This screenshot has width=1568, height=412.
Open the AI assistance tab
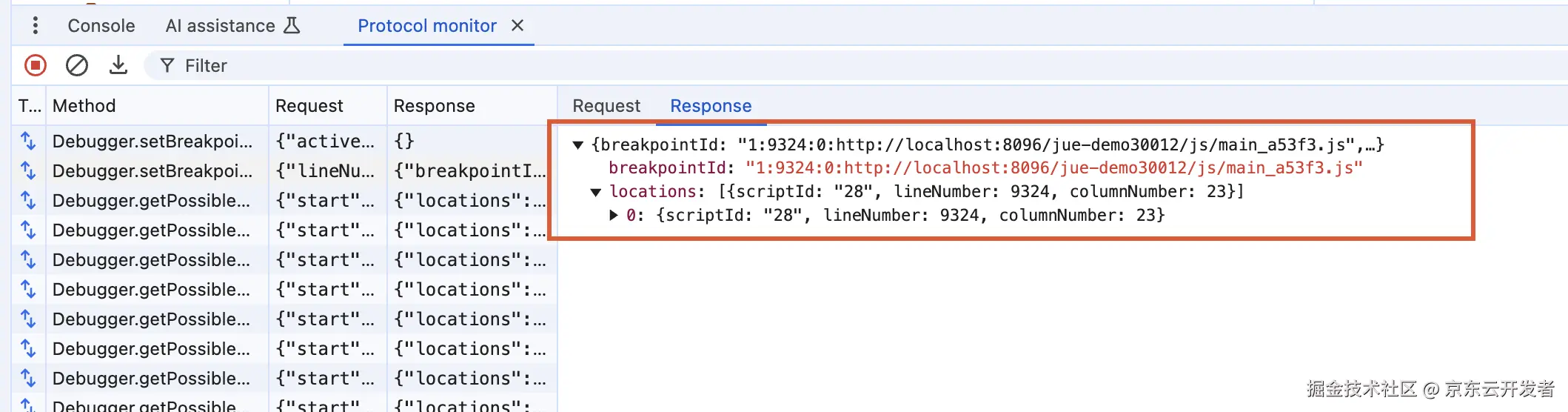click(x=220, y=26)
